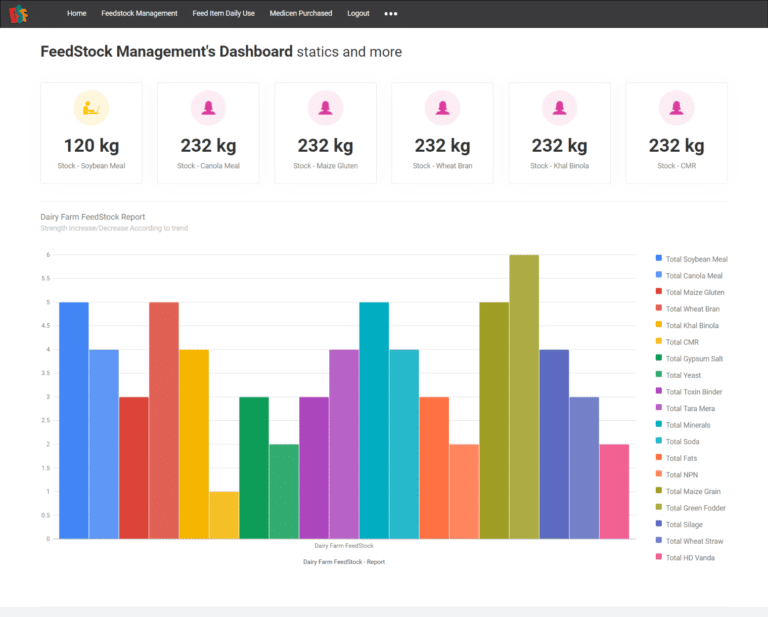This screenshot has width=768, height=617.
Task: Click the Soybean Meal stock card icon
Action: coord(91,107)
